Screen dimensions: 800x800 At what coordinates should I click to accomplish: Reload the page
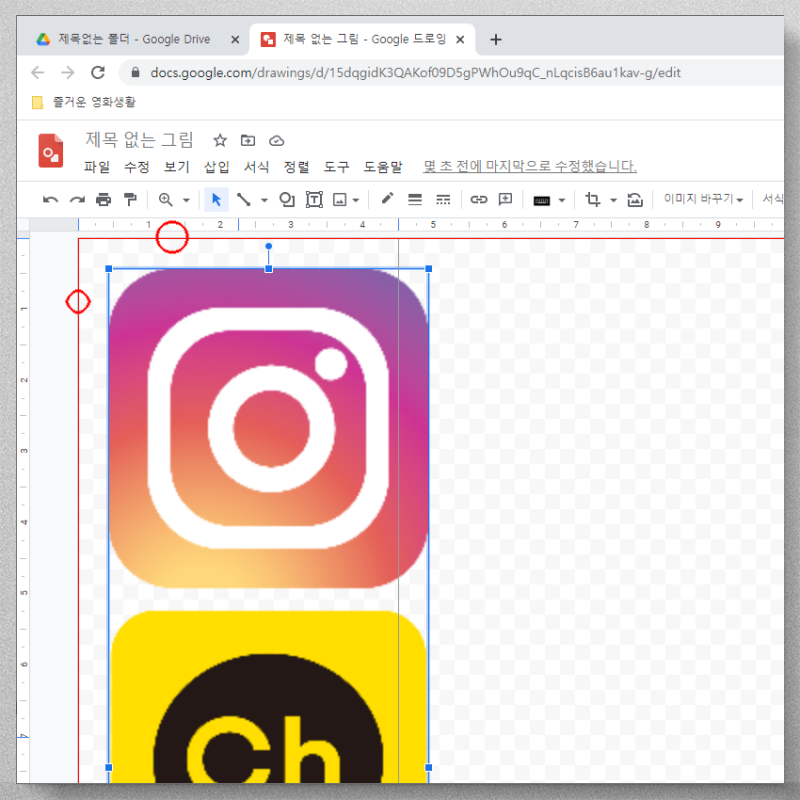[98, 72]
